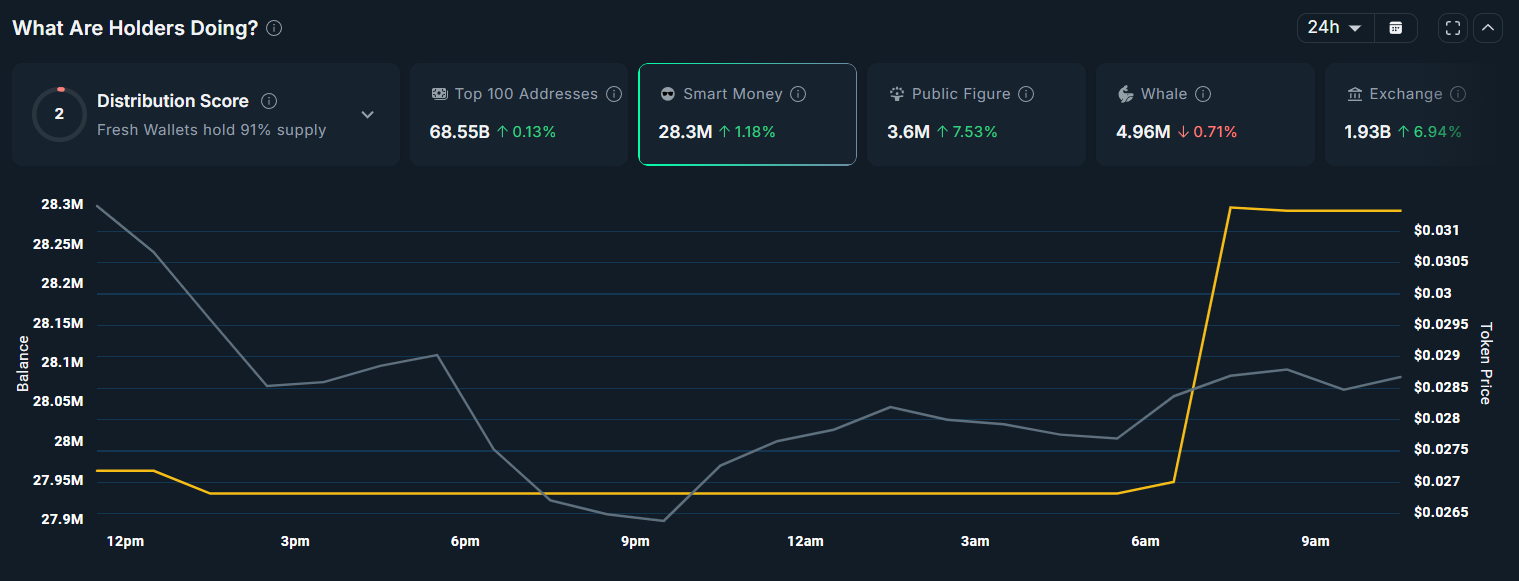Open the calendar date picker
The height and width of the screenshot is (581, 1519).
point(1396,28)
